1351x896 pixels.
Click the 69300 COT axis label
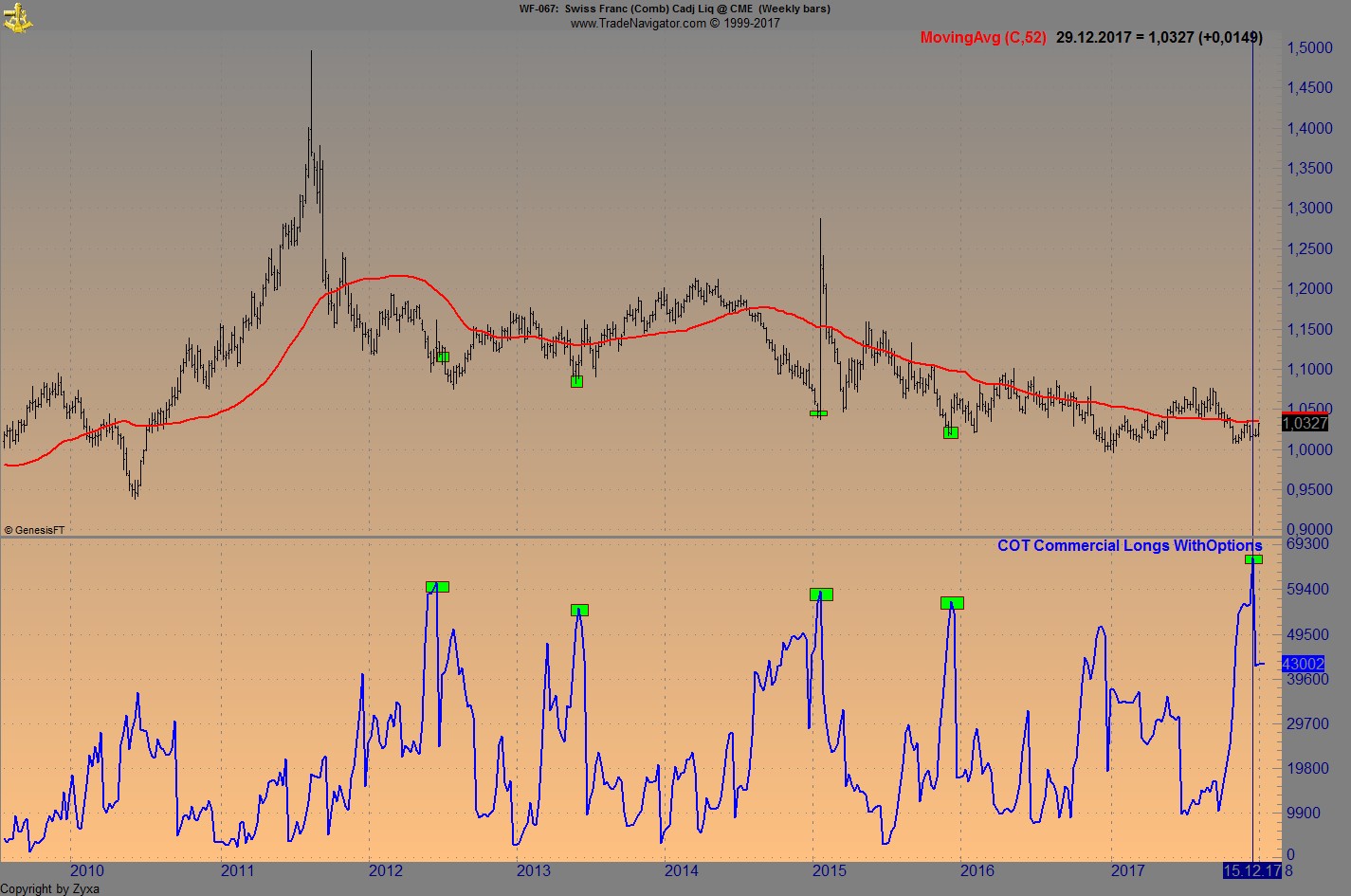click(x=1306, y=544)
